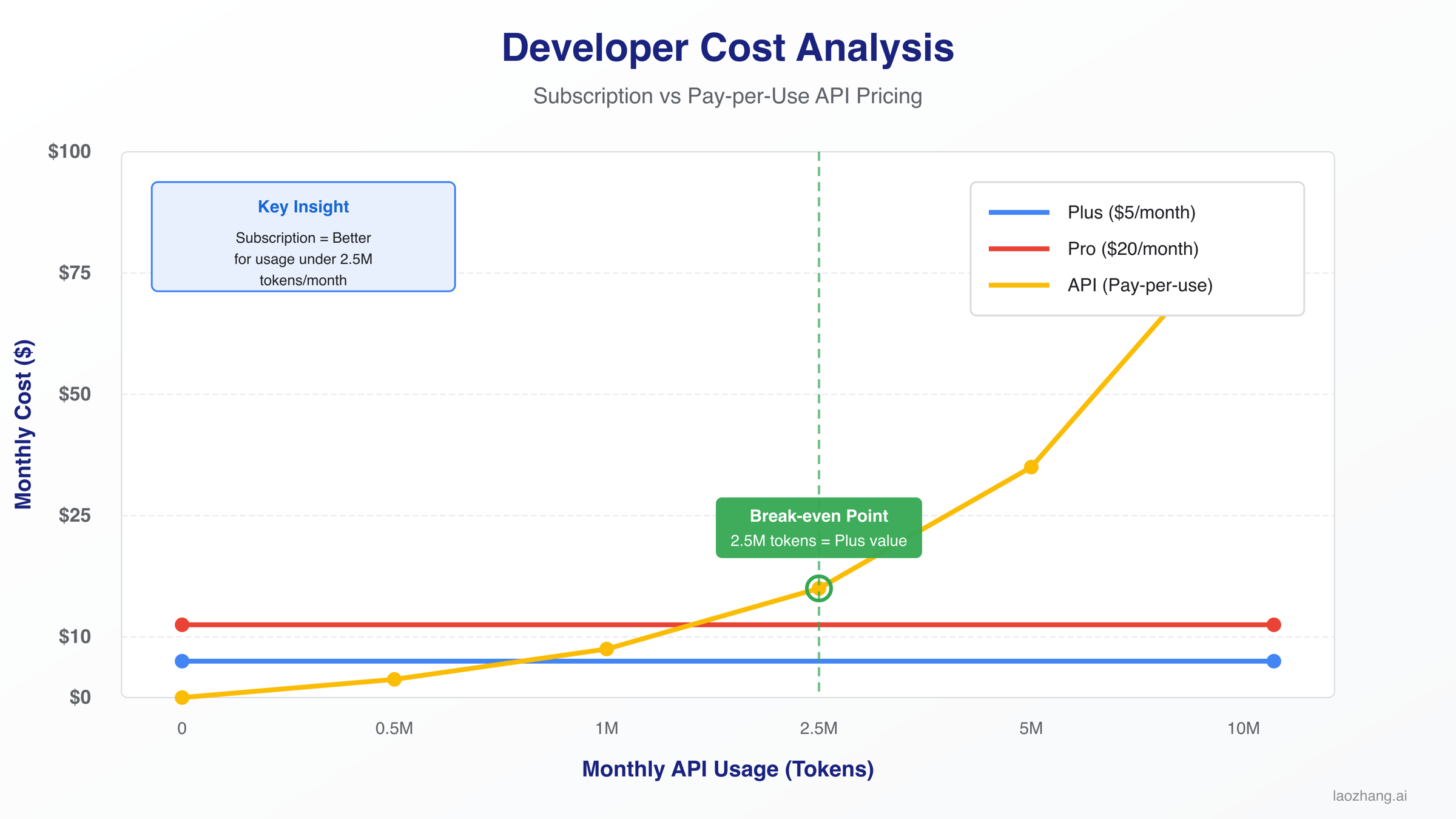Click the Plus ($5/month) legend label

(x=1131, y=212)
